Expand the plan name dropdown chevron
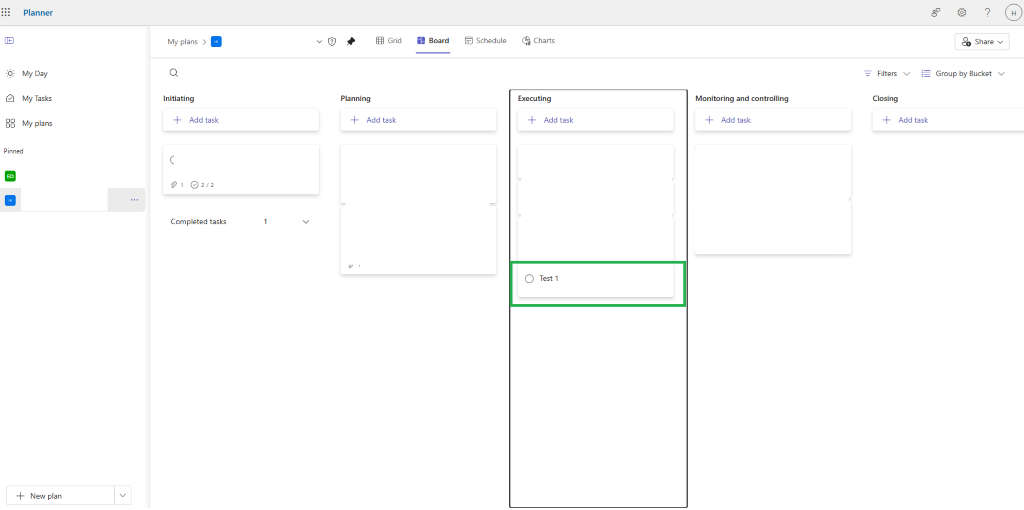 pyautogui.click(x=319, y=41)
